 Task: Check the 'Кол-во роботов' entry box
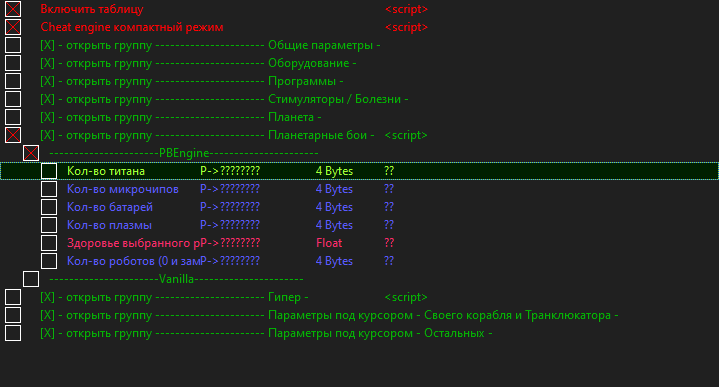coord(49,261)
